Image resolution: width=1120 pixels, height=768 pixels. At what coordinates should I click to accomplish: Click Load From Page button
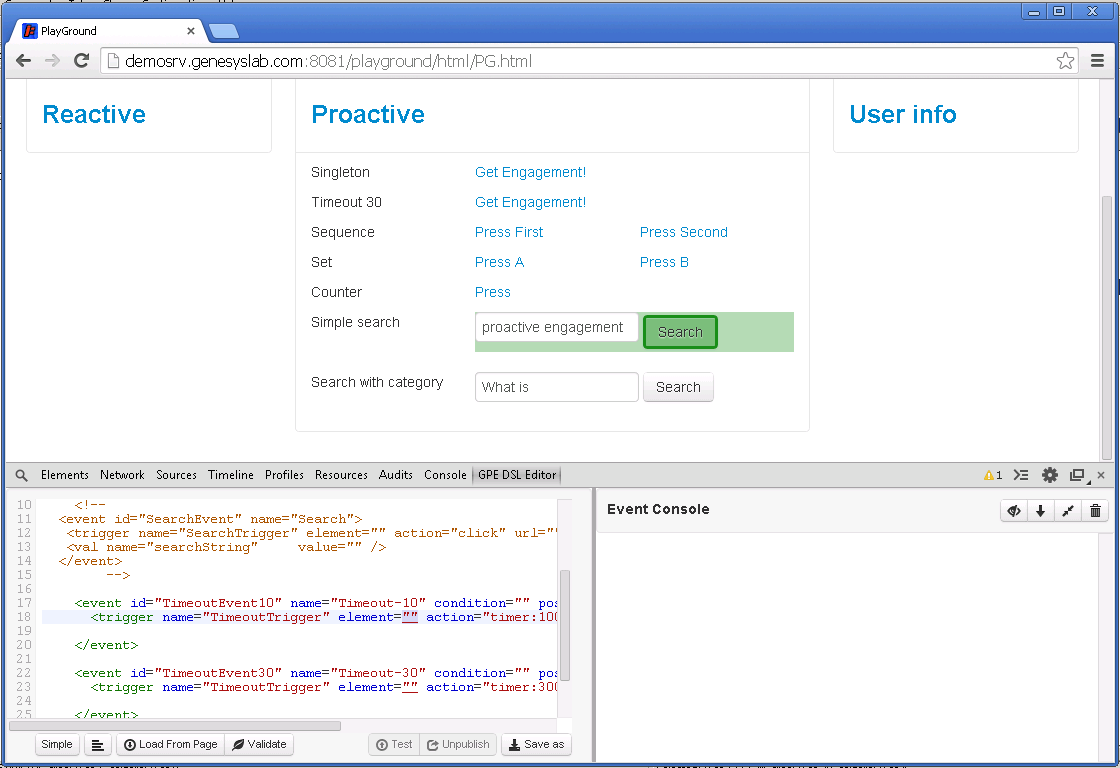(171, 744)
